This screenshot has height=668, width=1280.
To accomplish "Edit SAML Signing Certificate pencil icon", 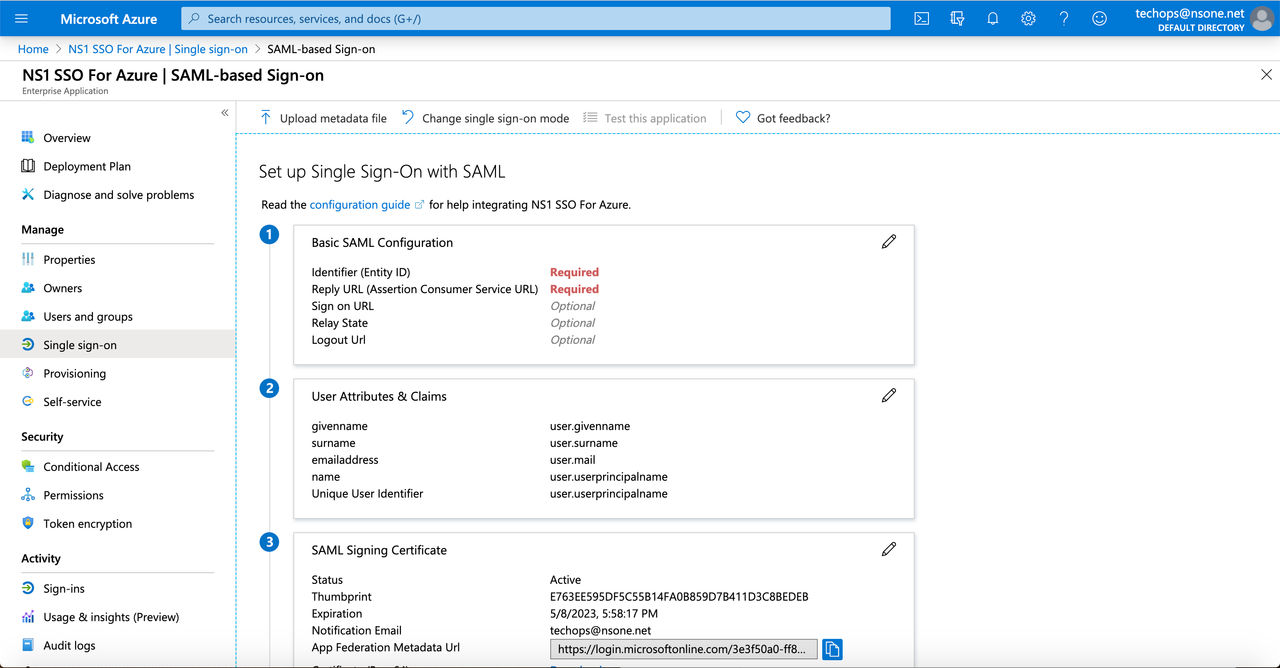I will [x=888, y=549].
